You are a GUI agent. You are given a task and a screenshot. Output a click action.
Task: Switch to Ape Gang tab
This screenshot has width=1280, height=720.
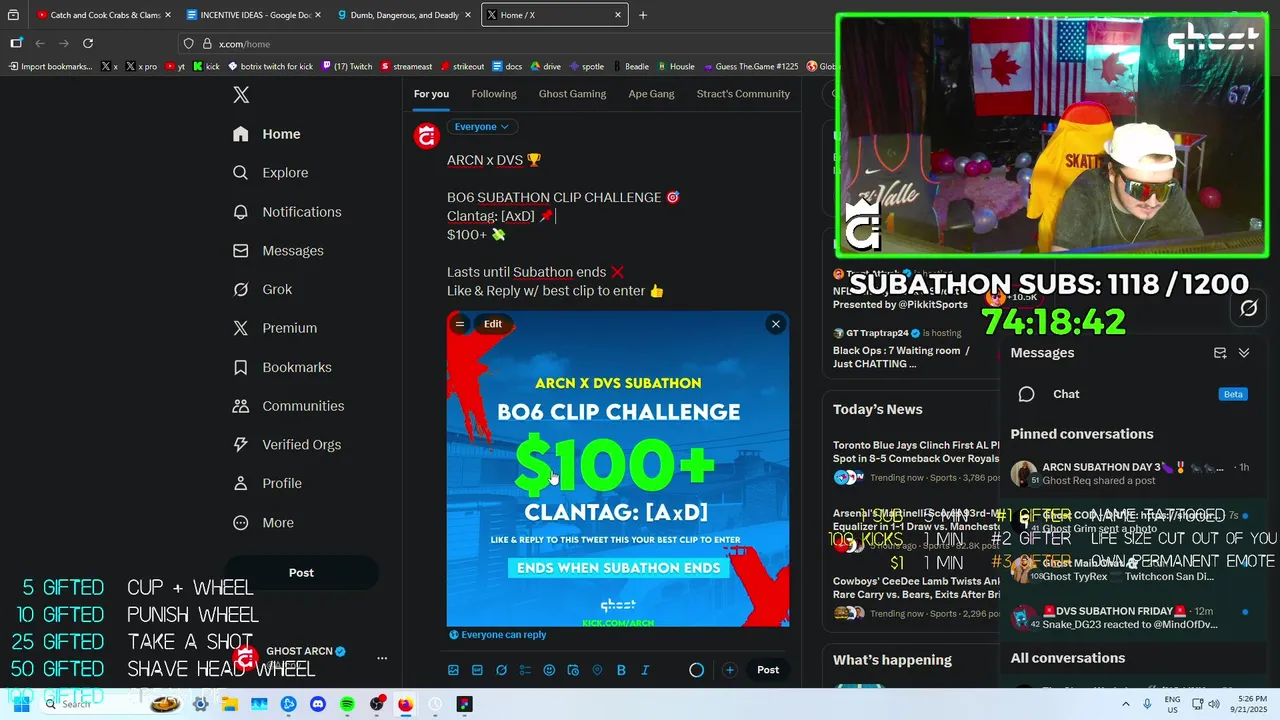(651, 94)
